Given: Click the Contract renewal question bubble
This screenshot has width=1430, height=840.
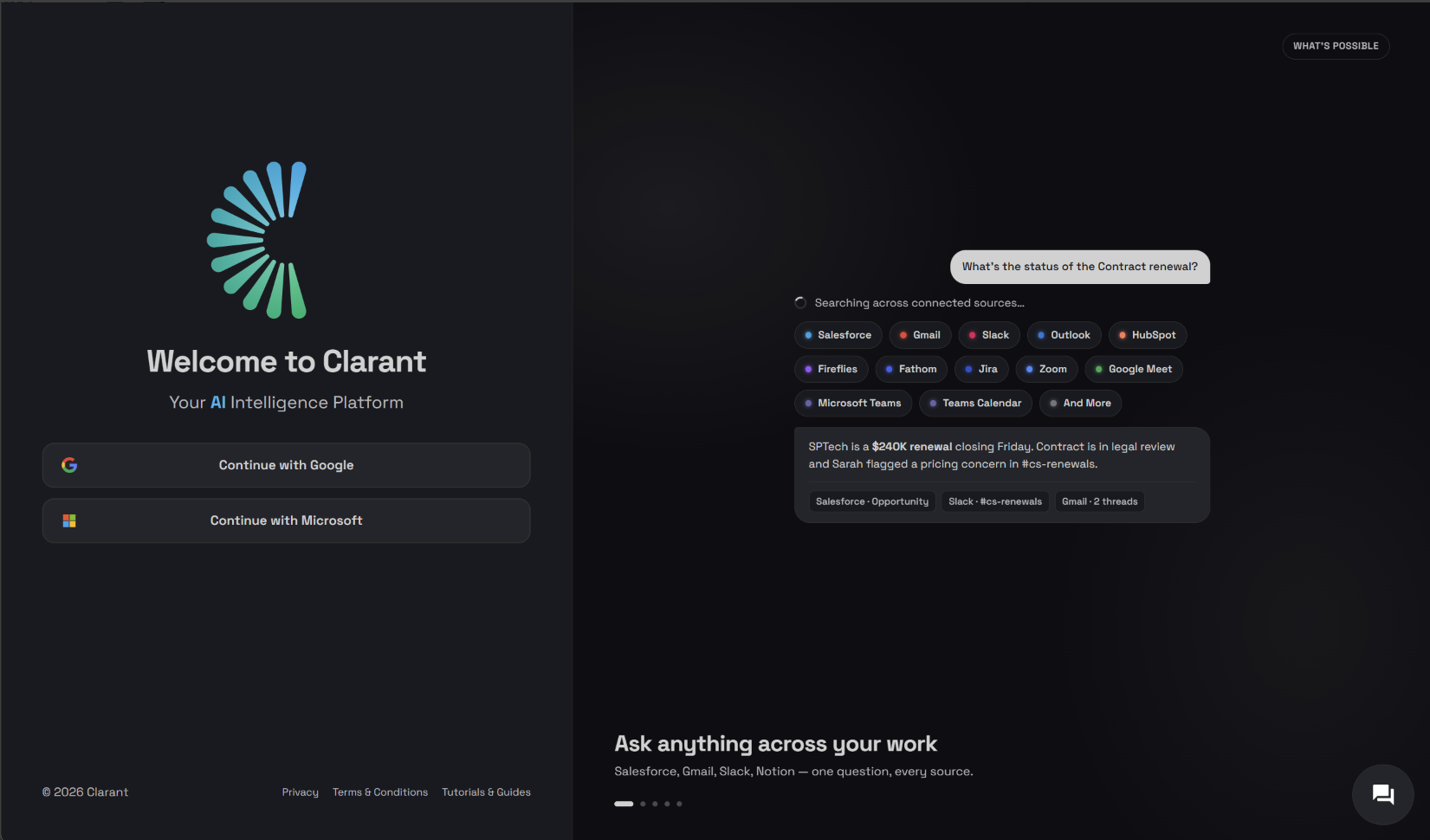Looking at the screenshot, I should tap(1080, 267).
